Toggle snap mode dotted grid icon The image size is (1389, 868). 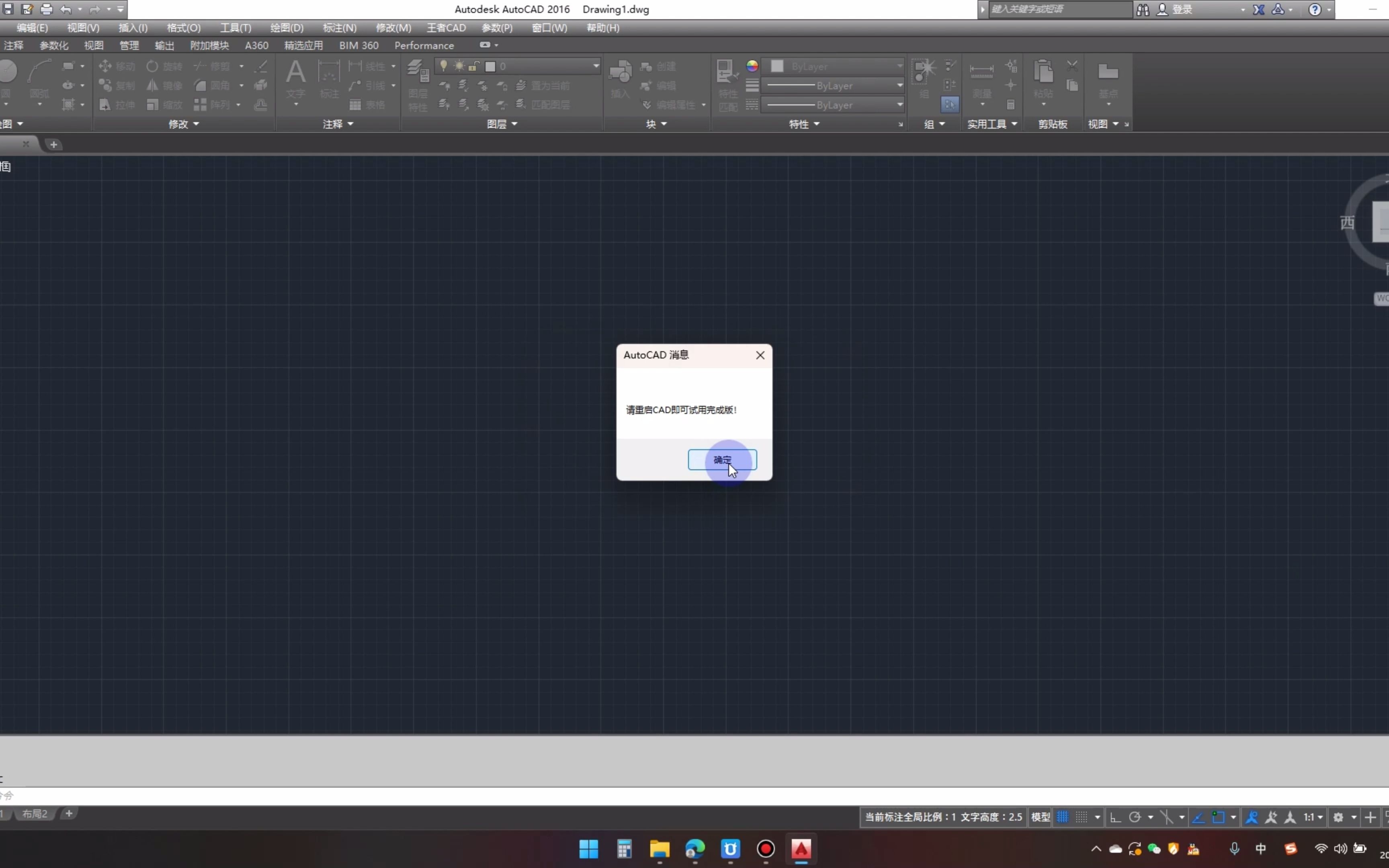(x=1082, y=817)
